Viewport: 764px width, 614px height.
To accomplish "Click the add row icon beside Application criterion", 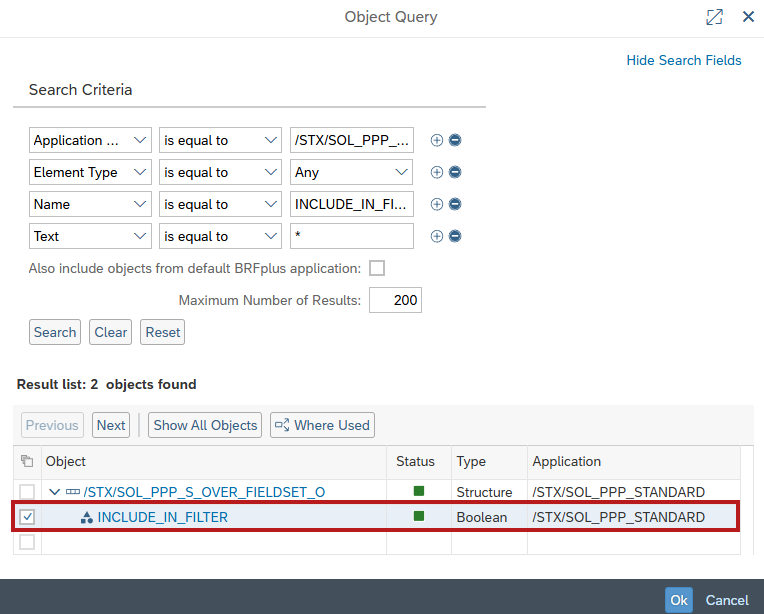I will tap(436, 141).
